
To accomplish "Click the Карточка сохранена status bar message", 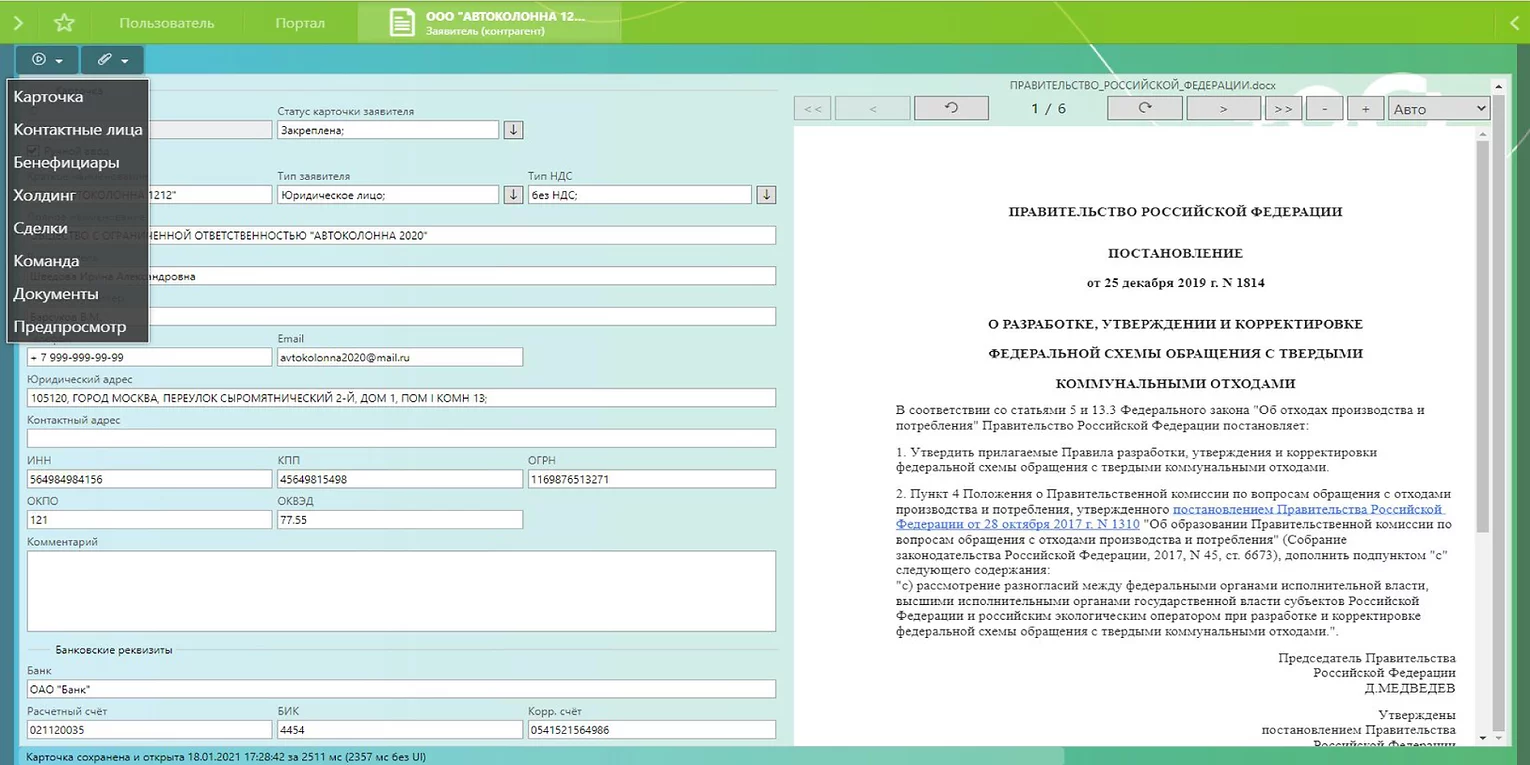I will point(226,757).
